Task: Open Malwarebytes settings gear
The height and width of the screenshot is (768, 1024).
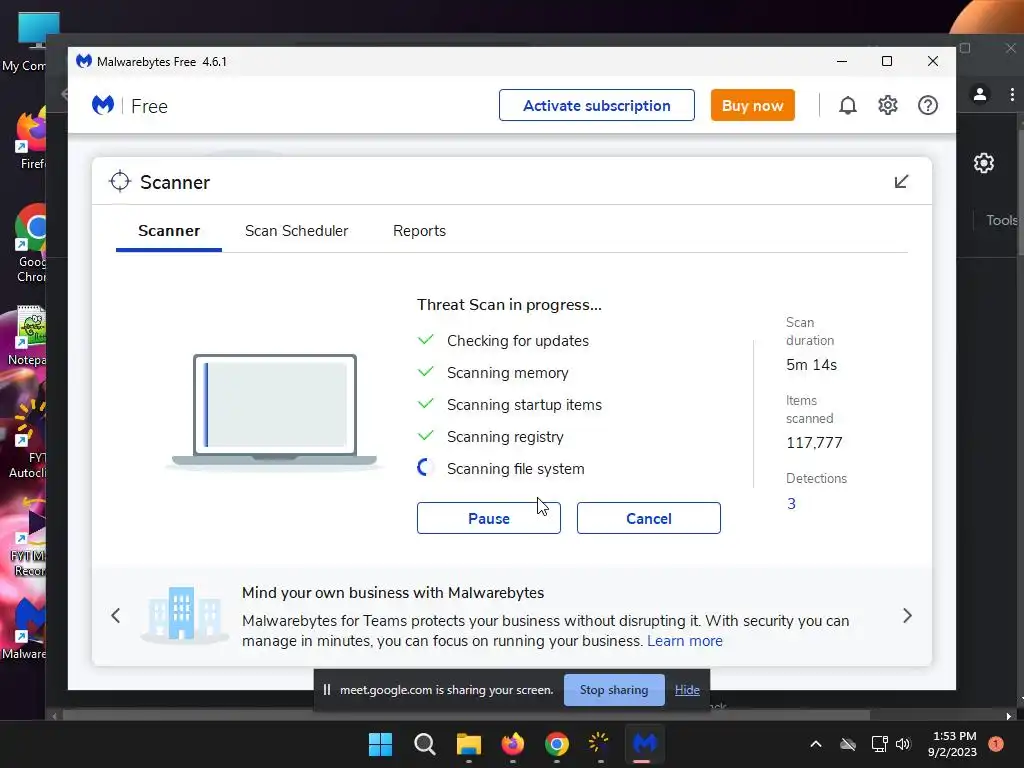Action: click(x=888, y=105)
